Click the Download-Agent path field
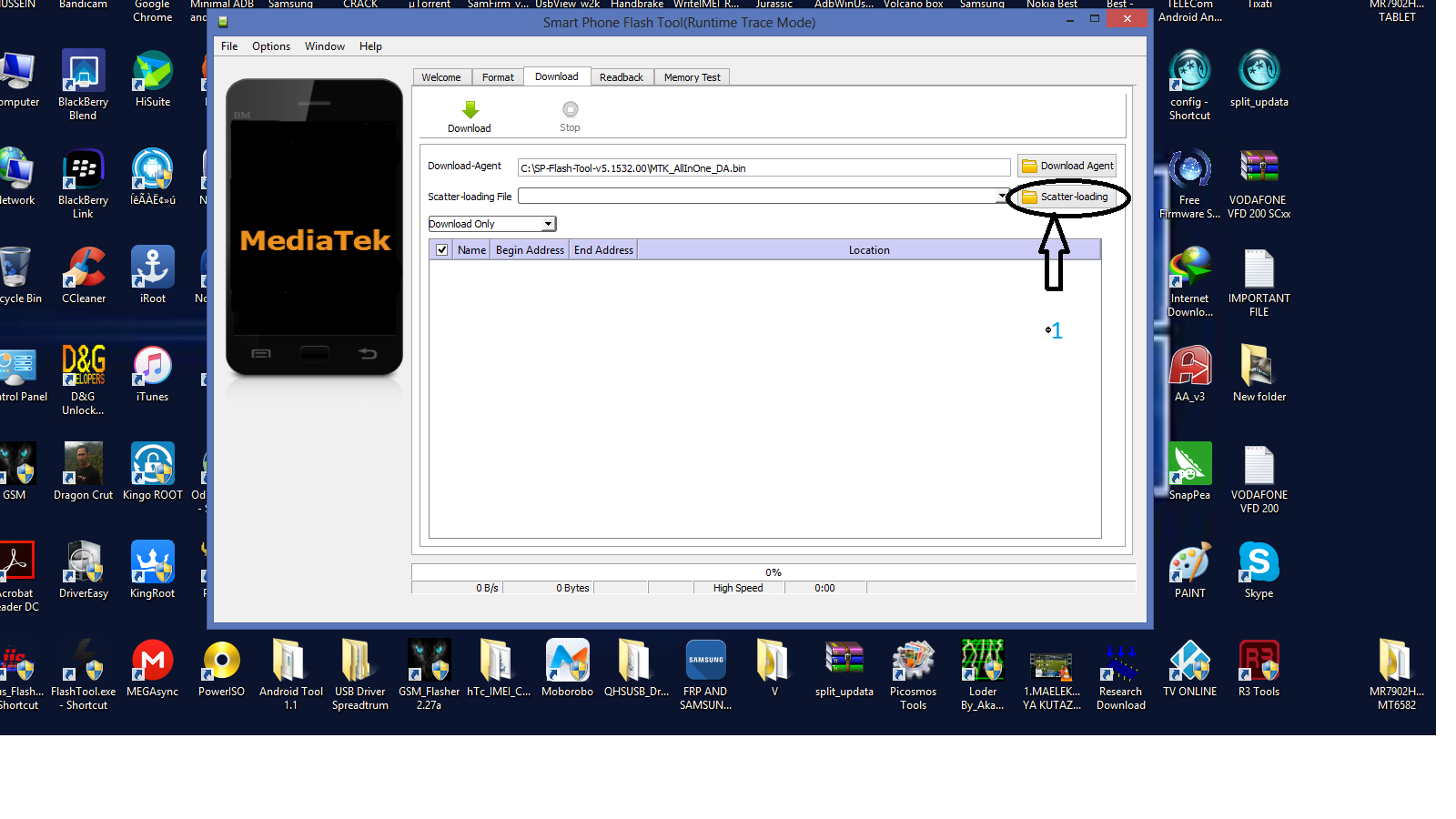1456x819 pixels. click(763, 168)
